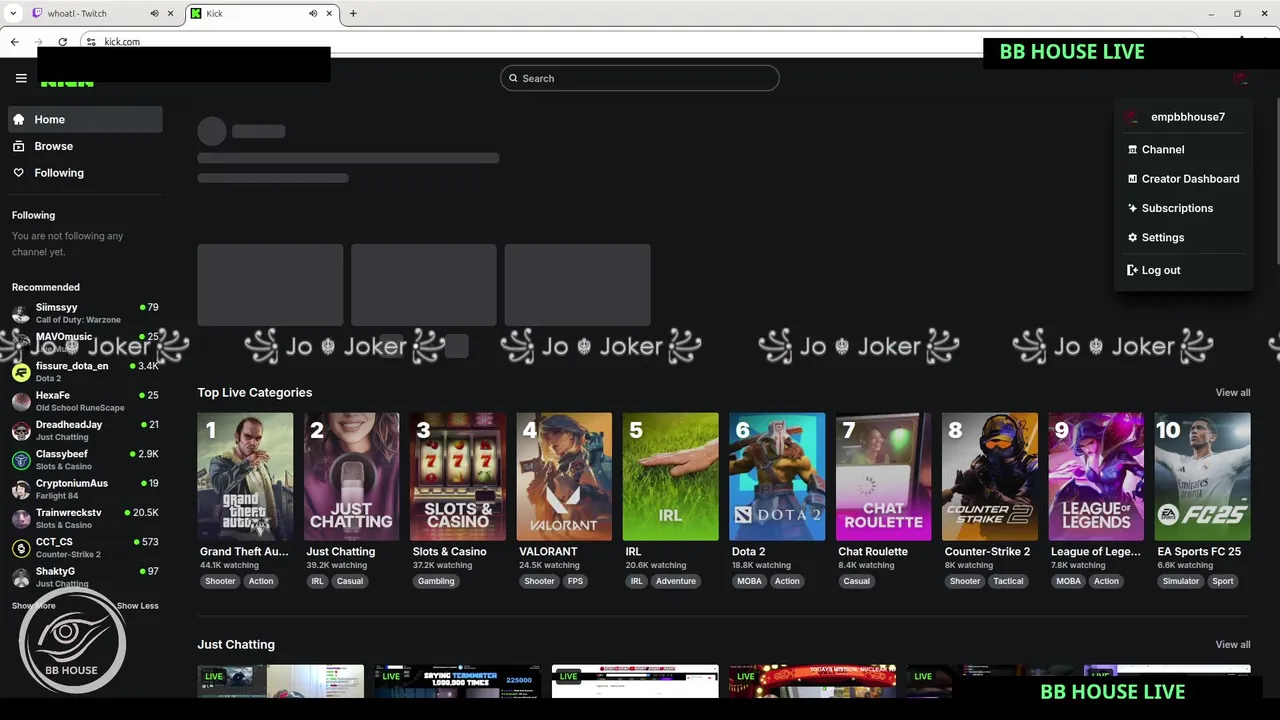Close the Kick browser tab
Screen dimensions: 1280x720
click(329, 13)
